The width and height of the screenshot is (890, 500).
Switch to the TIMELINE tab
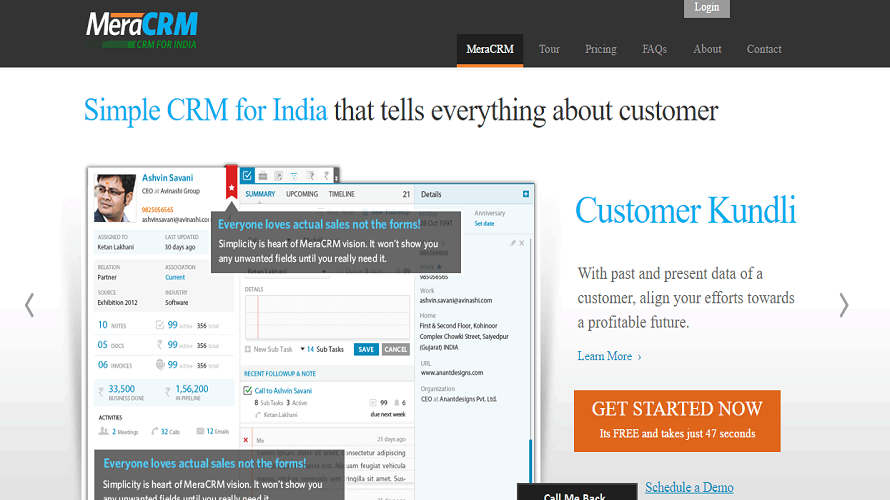[x=341, y=194]
